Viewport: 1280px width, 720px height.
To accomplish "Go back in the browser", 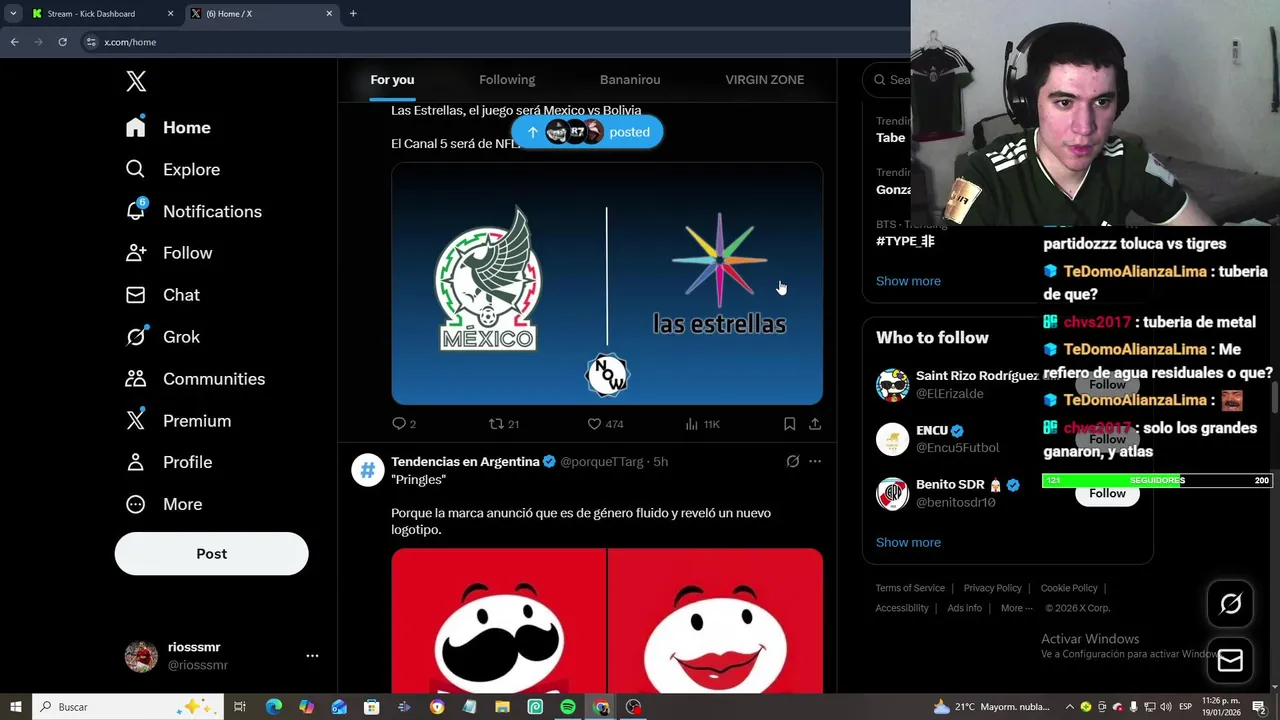I will pos(14,42).
